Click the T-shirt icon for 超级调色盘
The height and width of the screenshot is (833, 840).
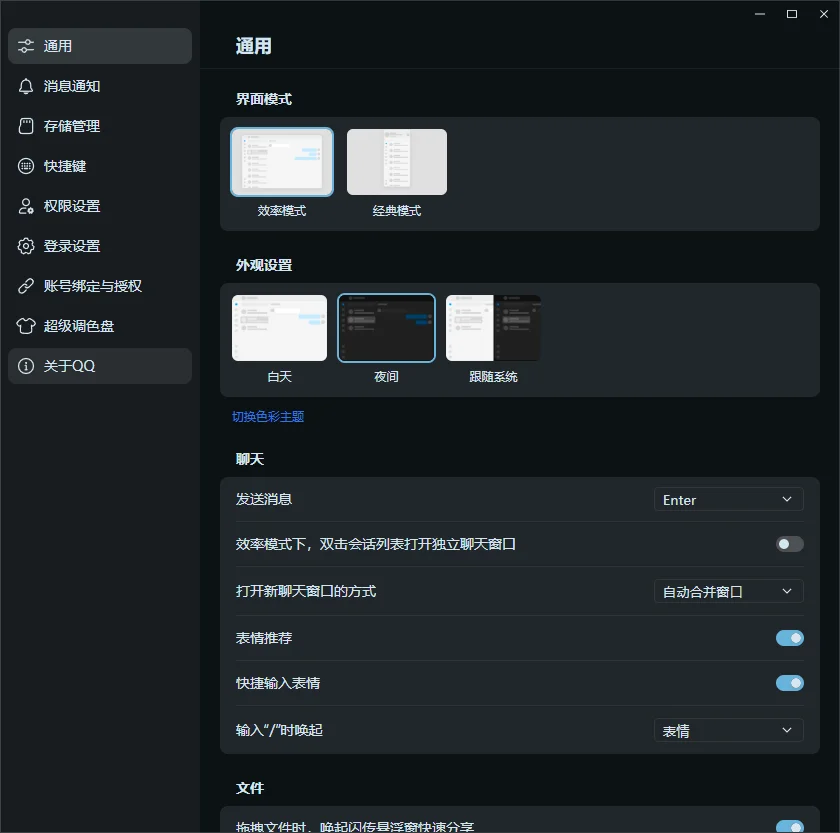point(26,326)
